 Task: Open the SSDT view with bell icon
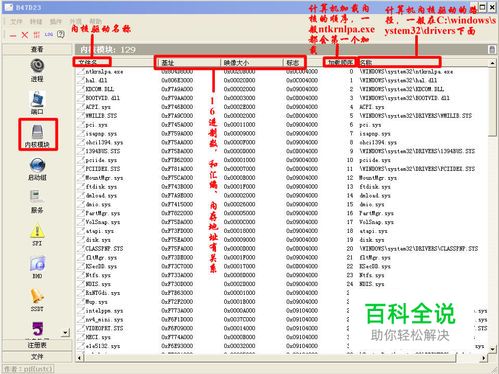click(x=37, y=300)
